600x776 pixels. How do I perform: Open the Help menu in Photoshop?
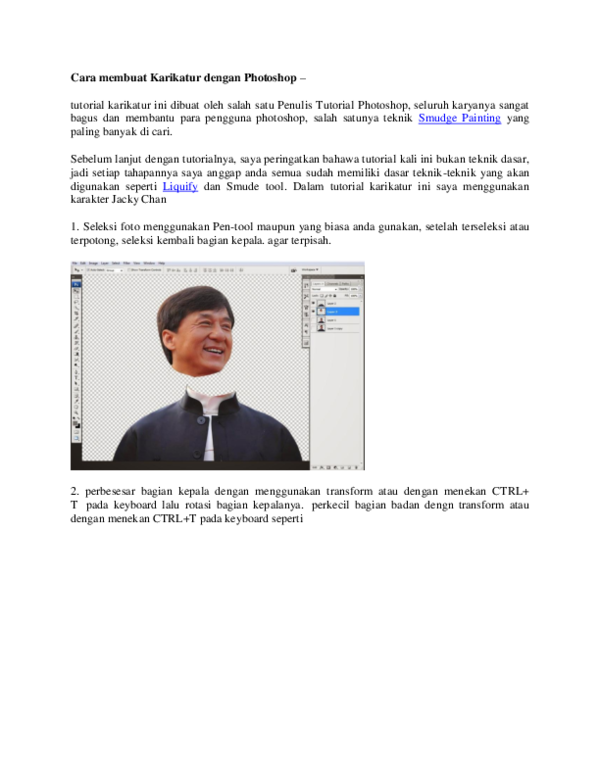point(161,263)
